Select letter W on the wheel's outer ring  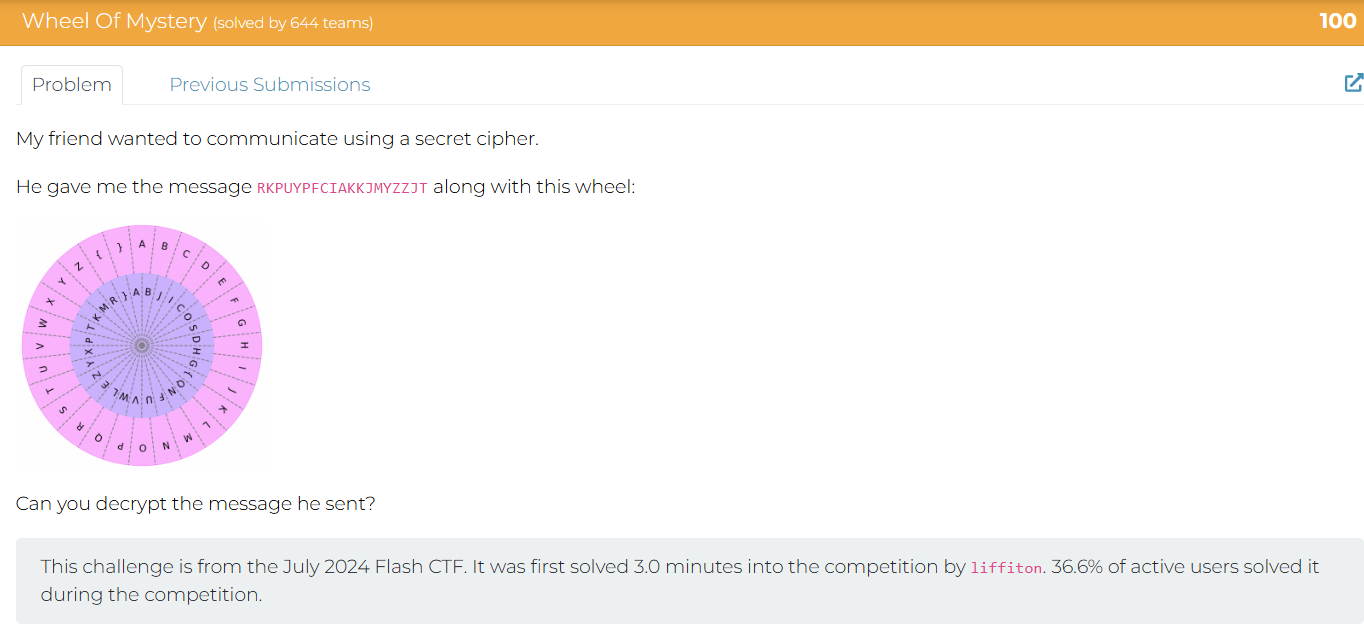click(43, 322)
